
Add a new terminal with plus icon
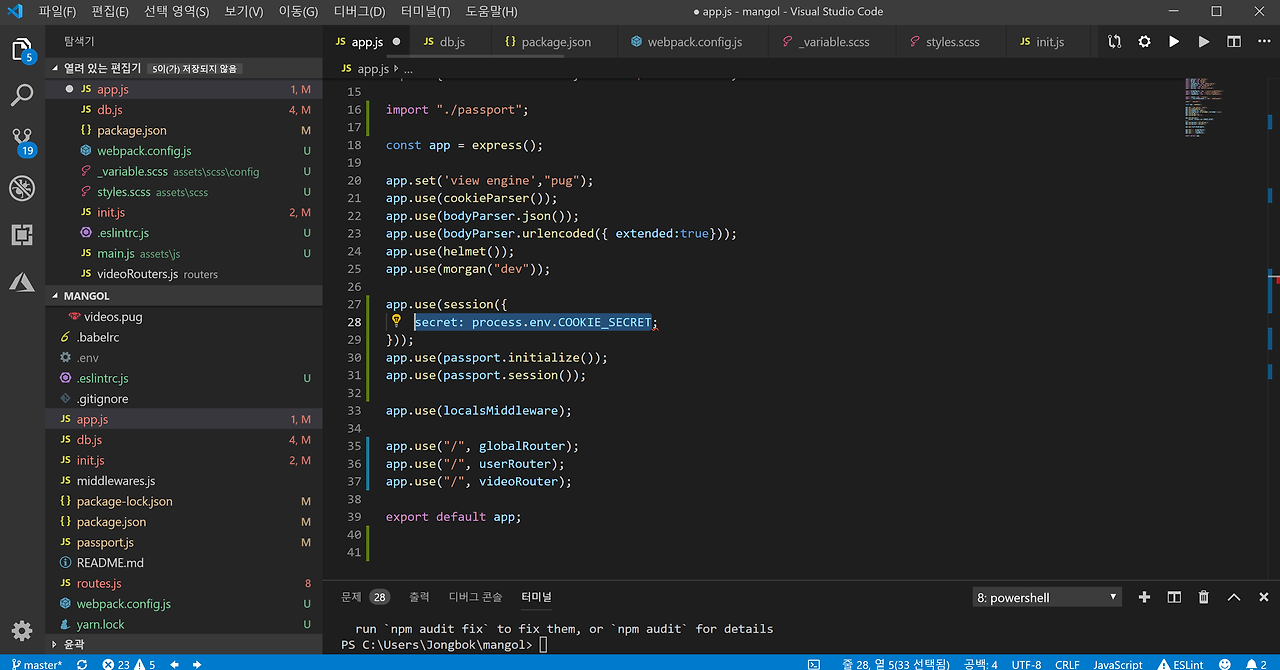tap(1145, 597)
